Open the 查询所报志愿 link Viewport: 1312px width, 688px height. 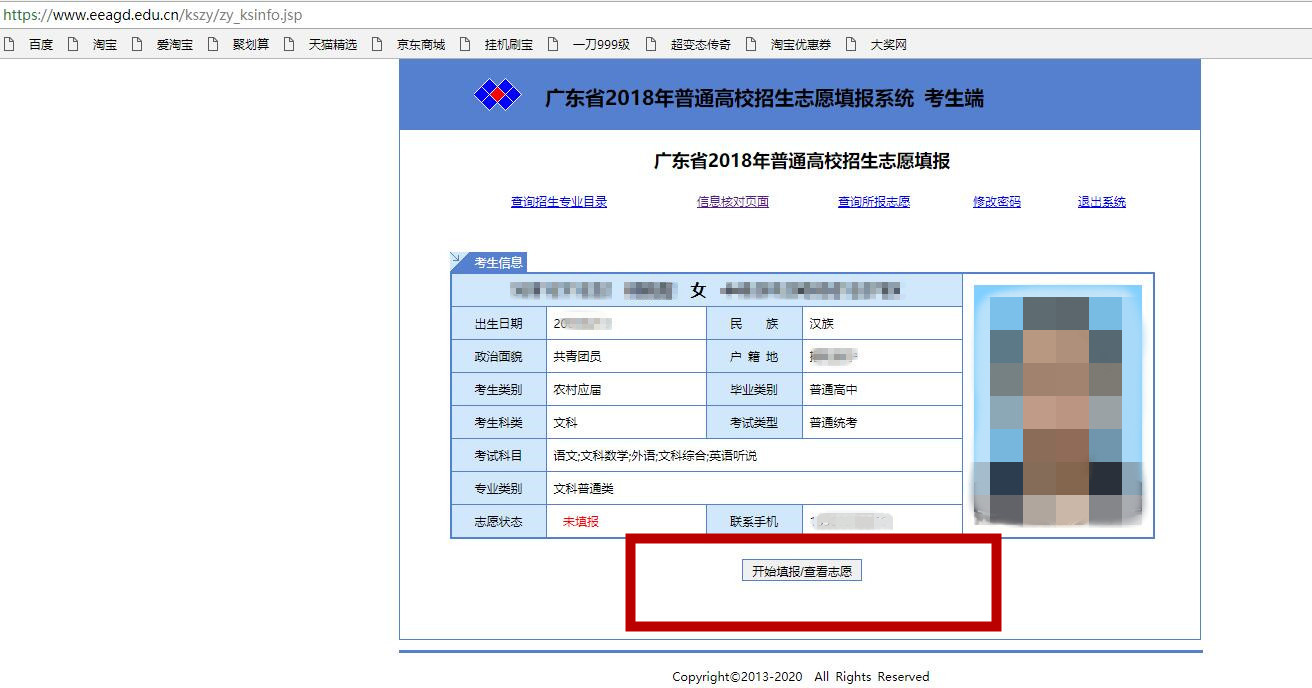(x=874, y=202)
